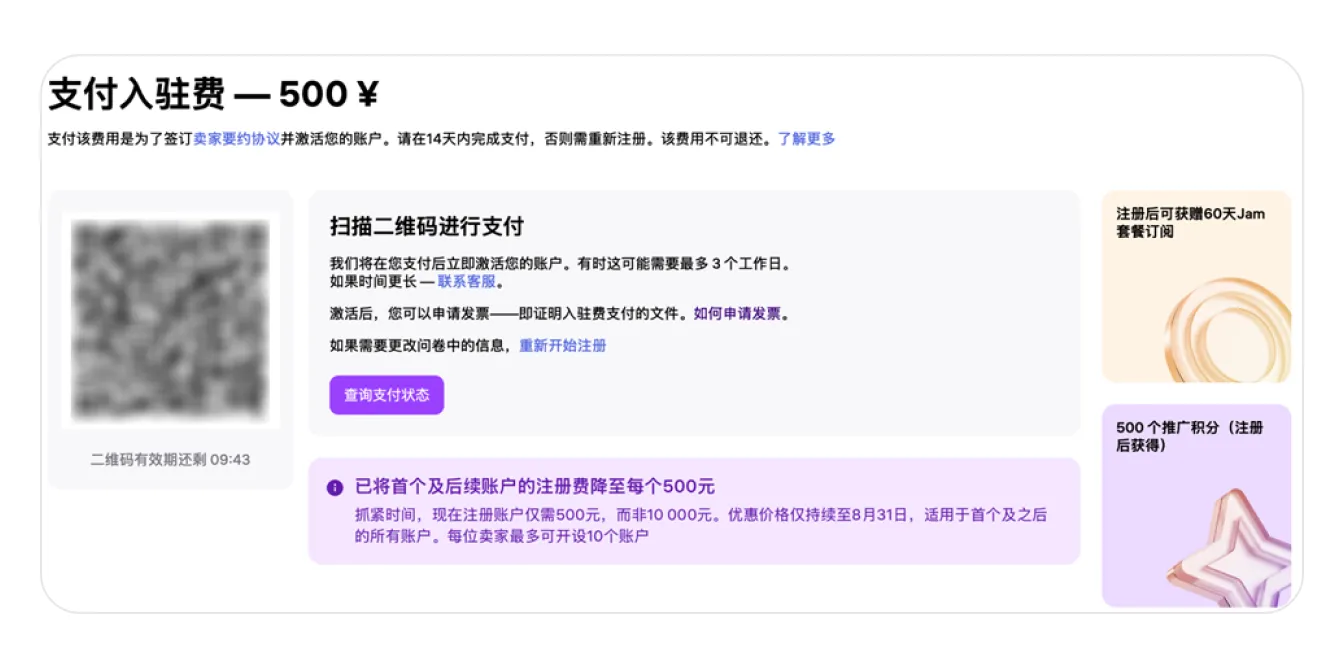
Task: Click 重新开始注册 link
Action: tap(562, 345)
